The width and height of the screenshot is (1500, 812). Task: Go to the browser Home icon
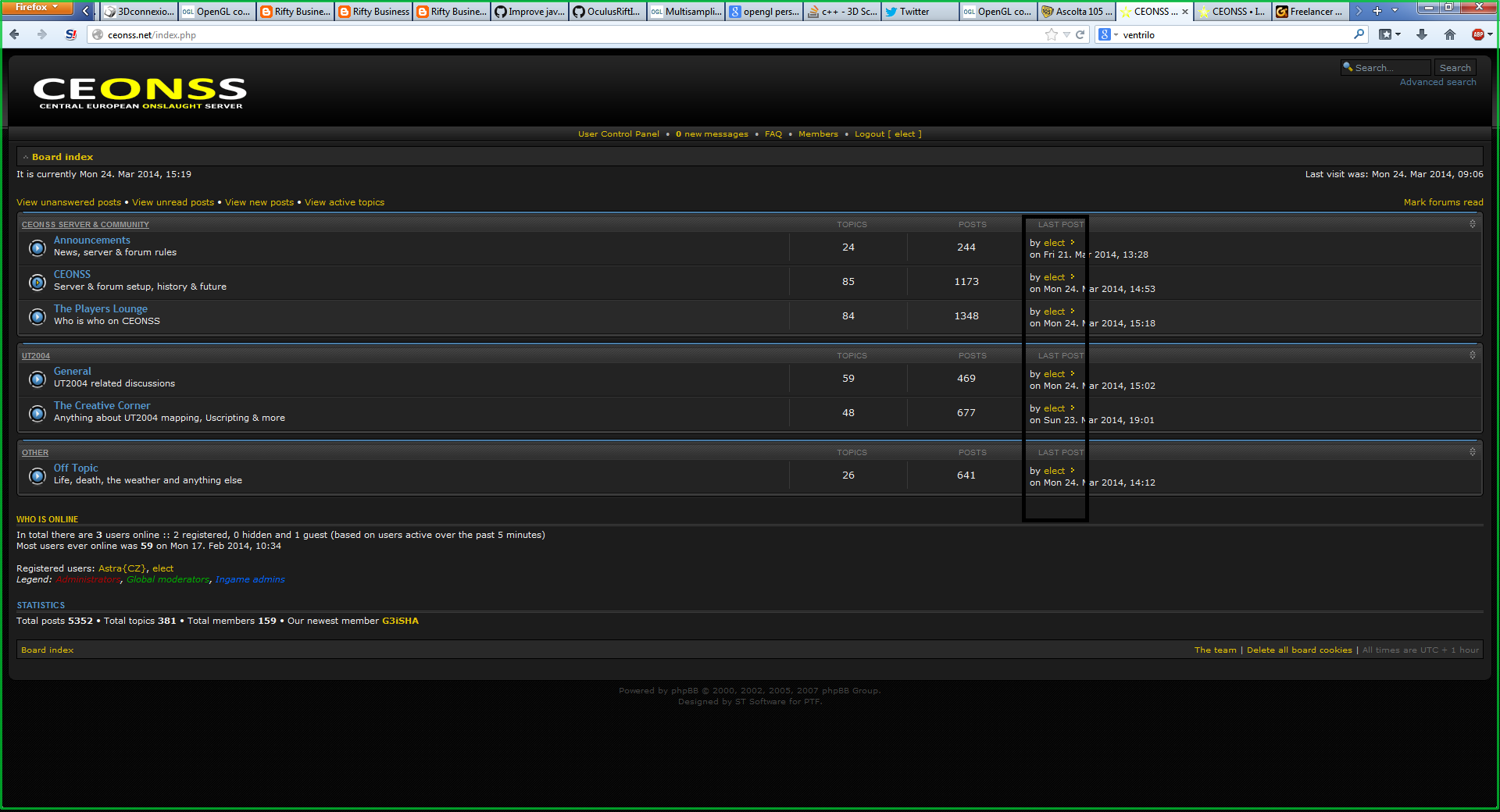point(1450,34)
